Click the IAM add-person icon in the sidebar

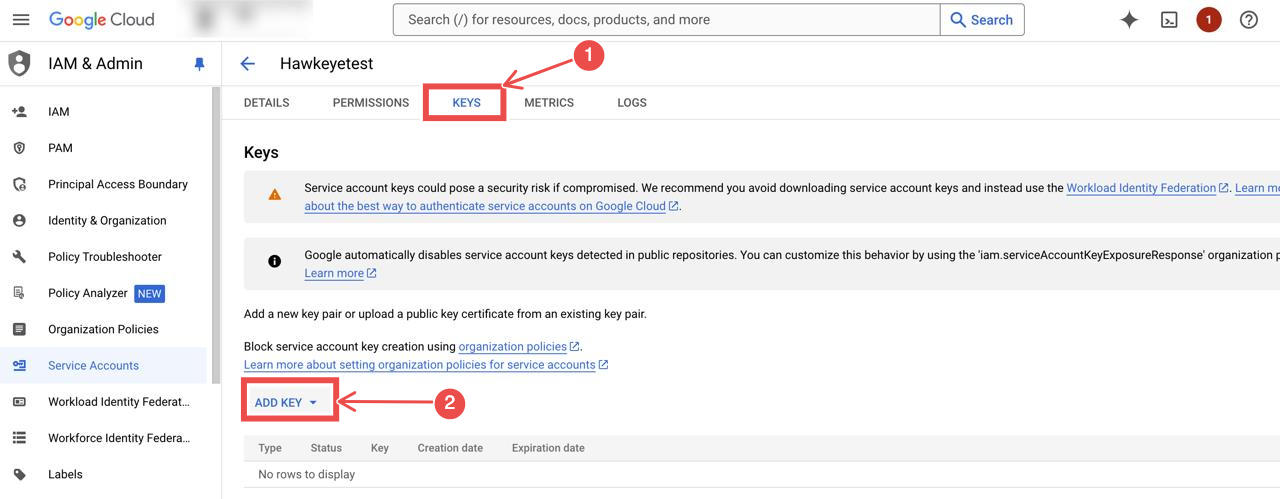pyautogui.click(x=19, y=112)
